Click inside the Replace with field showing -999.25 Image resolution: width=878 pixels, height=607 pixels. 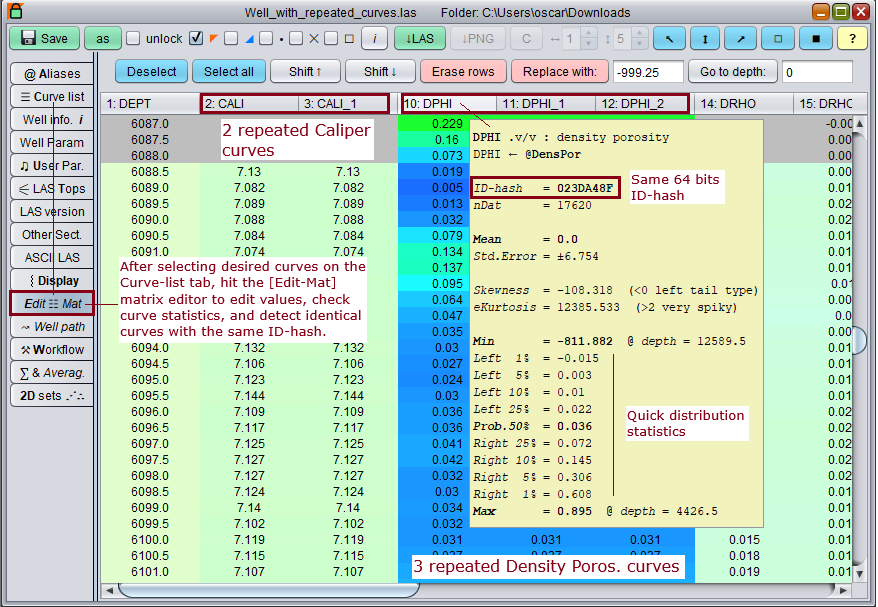(648, 72)
